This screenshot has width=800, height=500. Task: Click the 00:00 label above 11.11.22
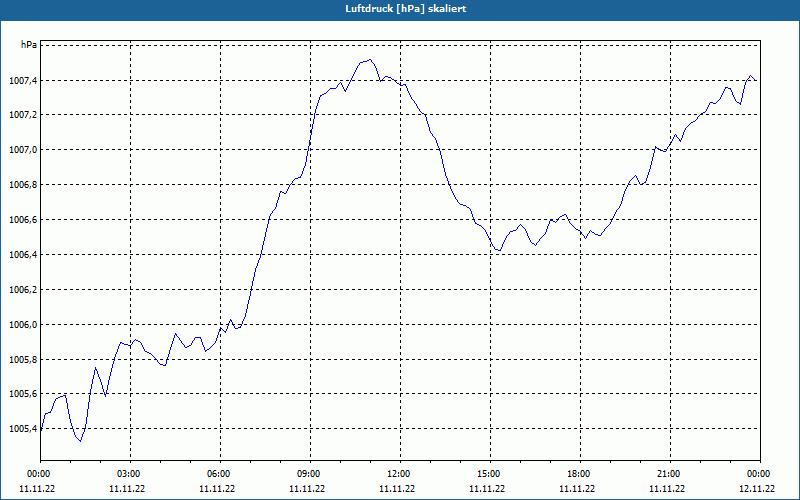coord(38,473)
